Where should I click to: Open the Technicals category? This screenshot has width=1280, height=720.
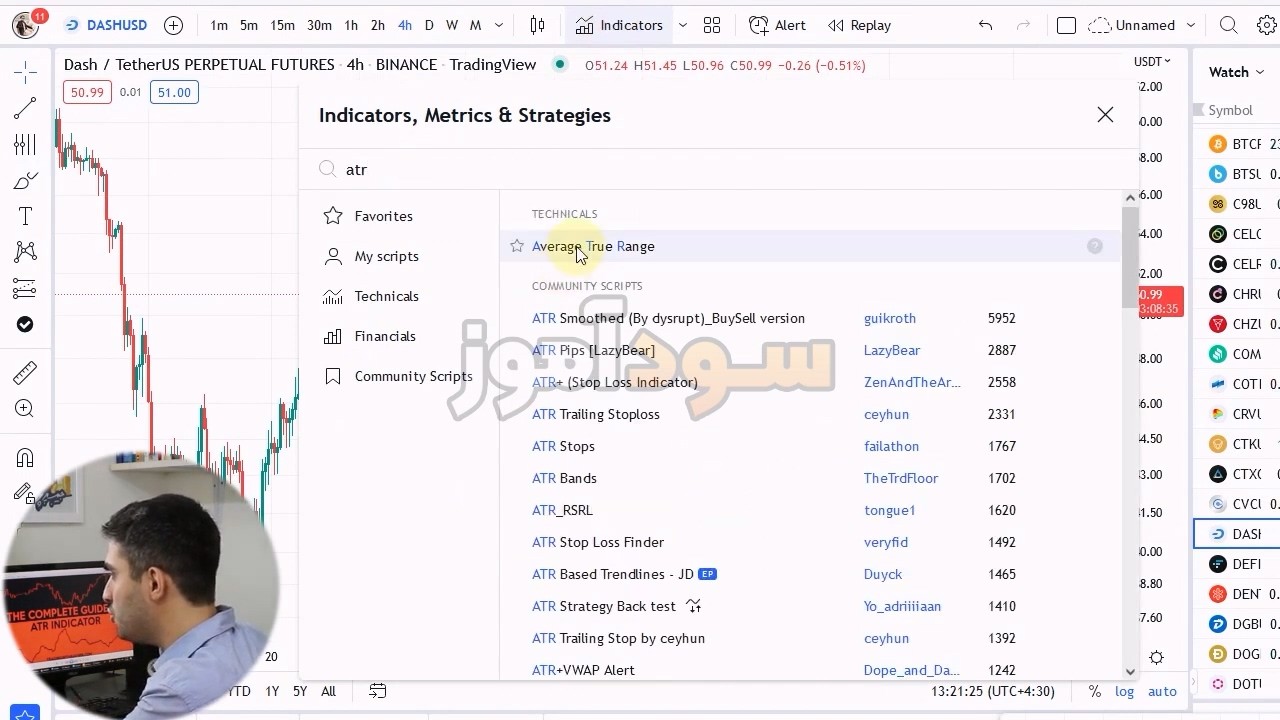[x=372, y=296]
